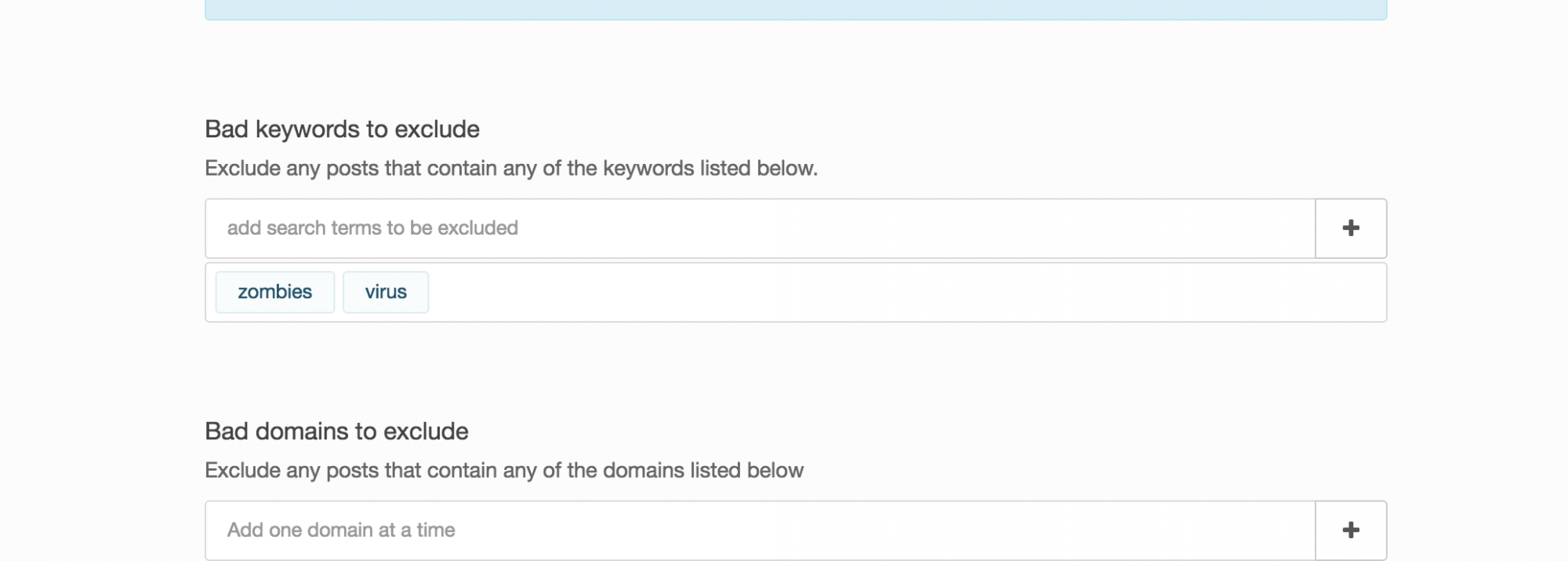1568x561 pixels.
Task: Remove the 'virus' keyword tag
Action: 386,292
